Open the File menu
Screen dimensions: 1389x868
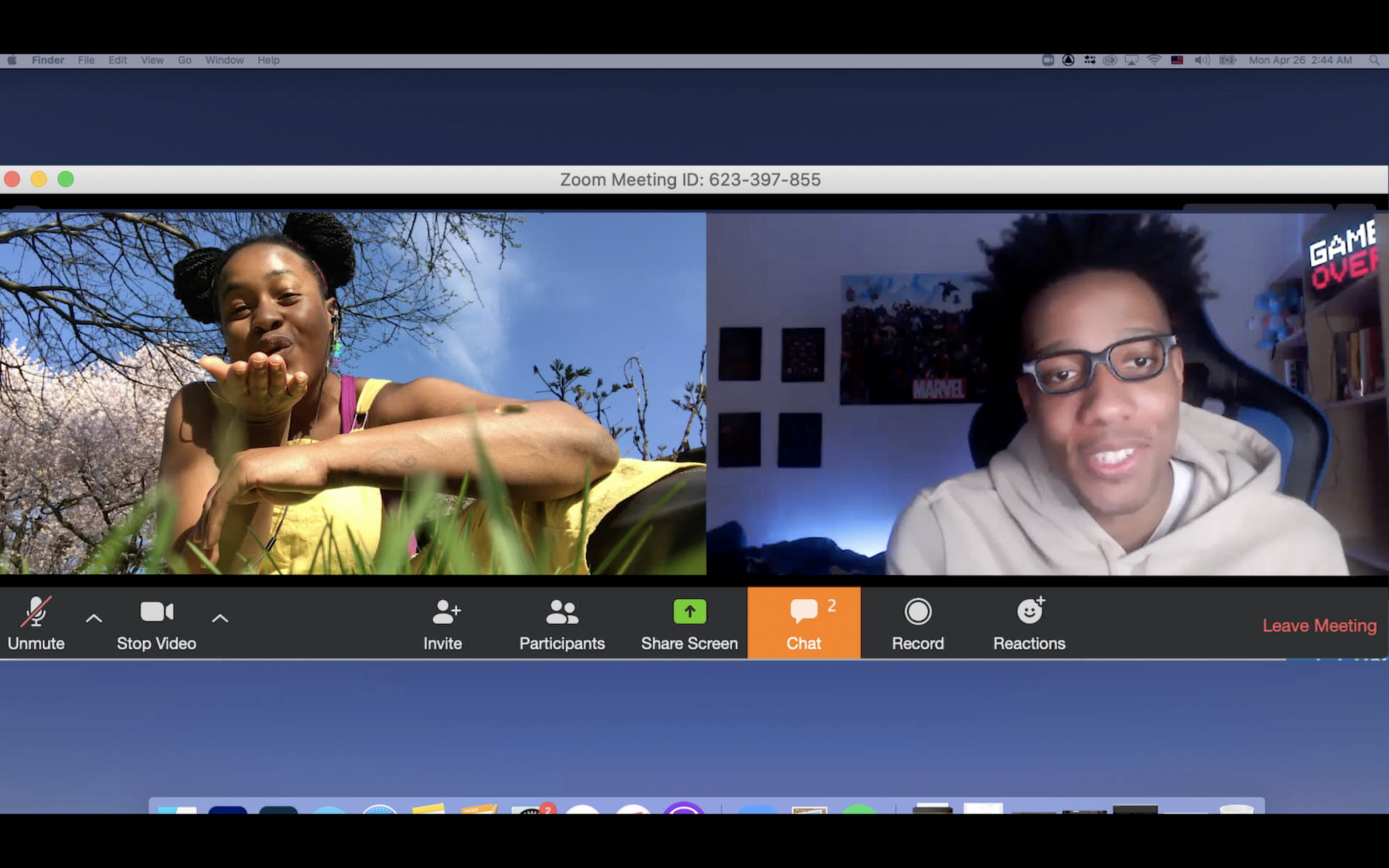(86, 61)
